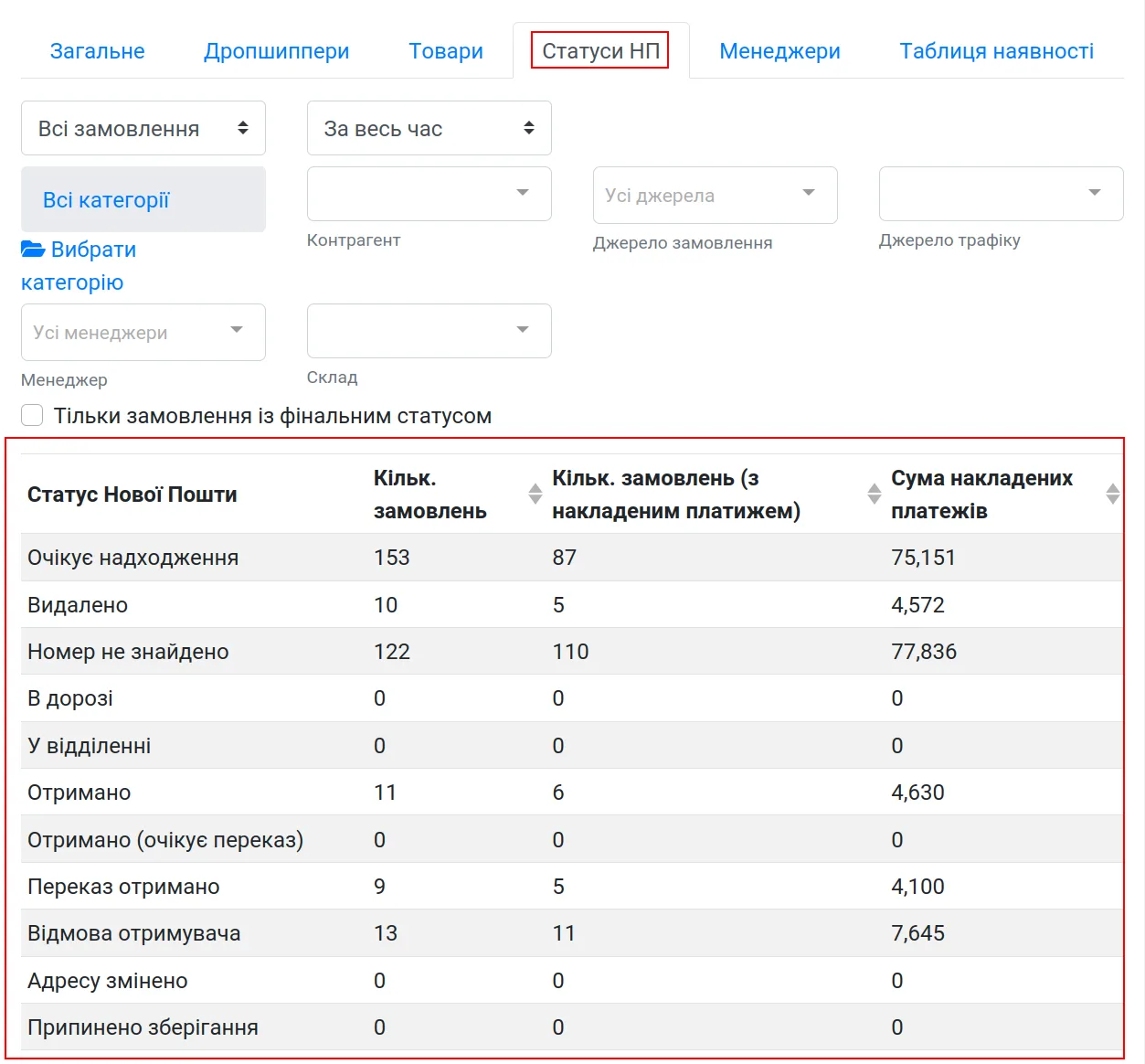The width and height of the screenshot is (1145, 1064).
Task: Switch to the Дропшиппери tab
Action: click(277, 51)
